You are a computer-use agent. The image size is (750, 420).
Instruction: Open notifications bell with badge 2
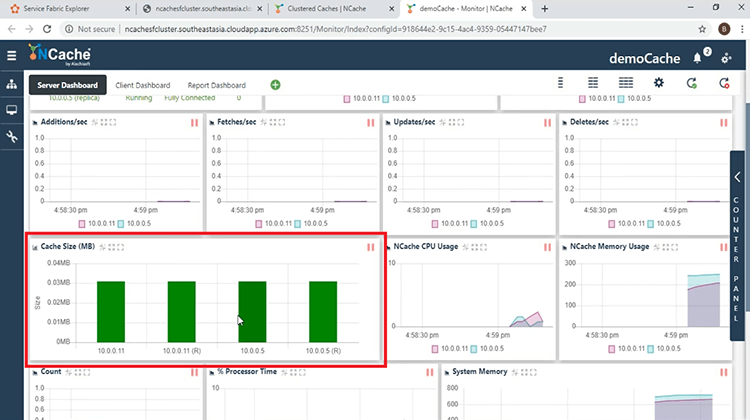click(x=697, y=58)
